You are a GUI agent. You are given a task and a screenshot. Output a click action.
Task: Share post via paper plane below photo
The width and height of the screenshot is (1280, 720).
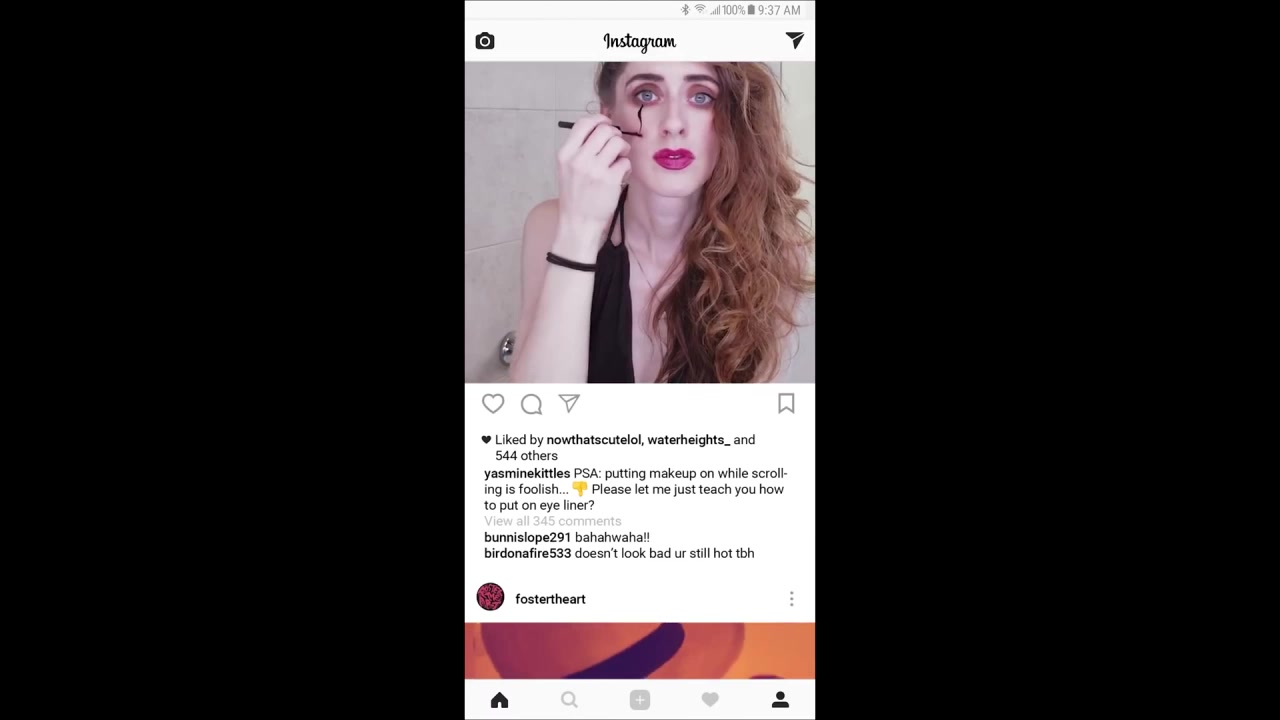pyautogui.click(x=569, y=403)
